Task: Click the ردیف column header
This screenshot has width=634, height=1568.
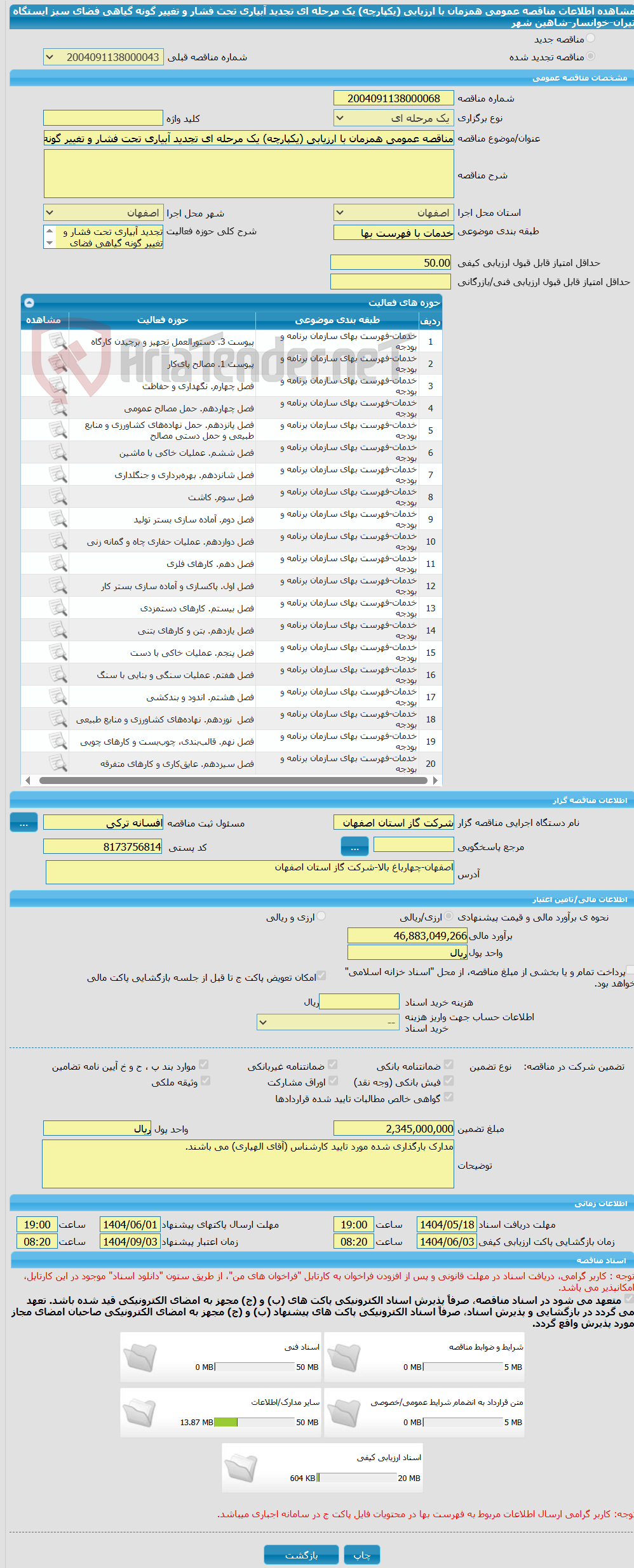Action: 430,321
